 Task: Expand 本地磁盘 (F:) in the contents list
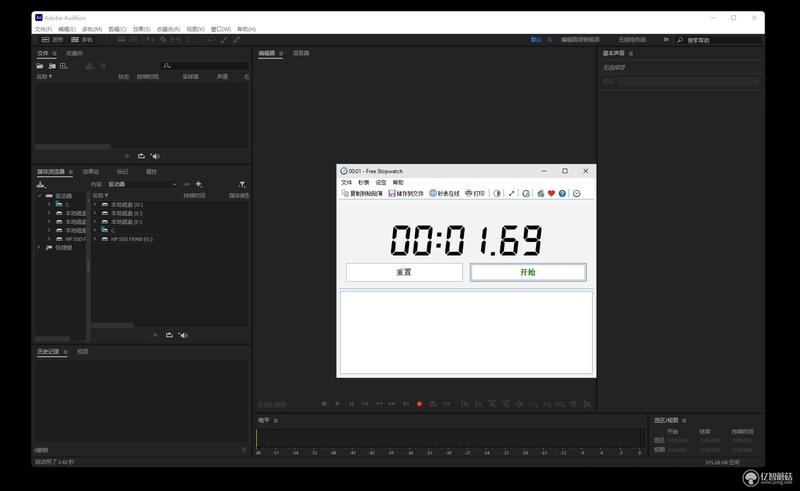coord(95,222)
